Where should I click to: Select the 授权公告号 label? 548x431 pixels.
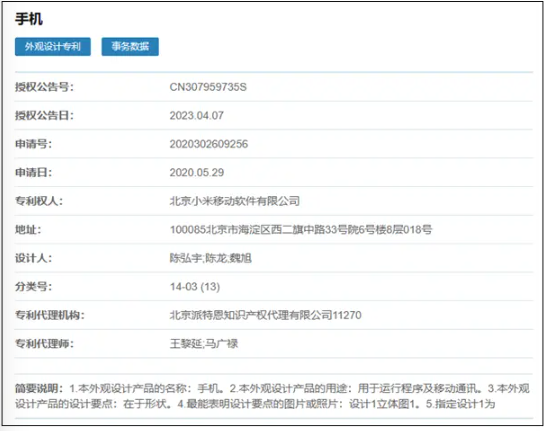44,87
